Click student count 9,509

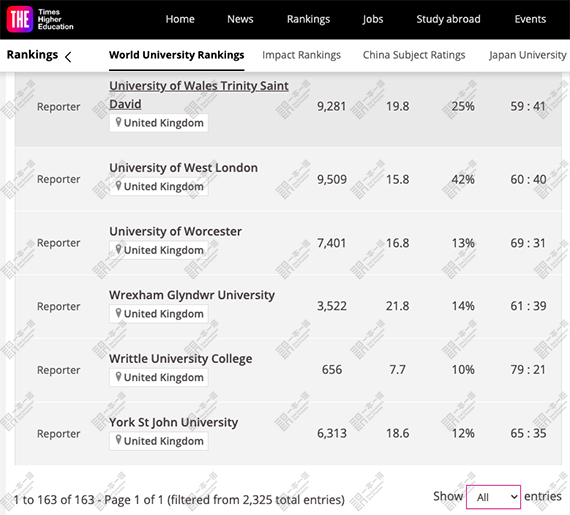(332, 179)
